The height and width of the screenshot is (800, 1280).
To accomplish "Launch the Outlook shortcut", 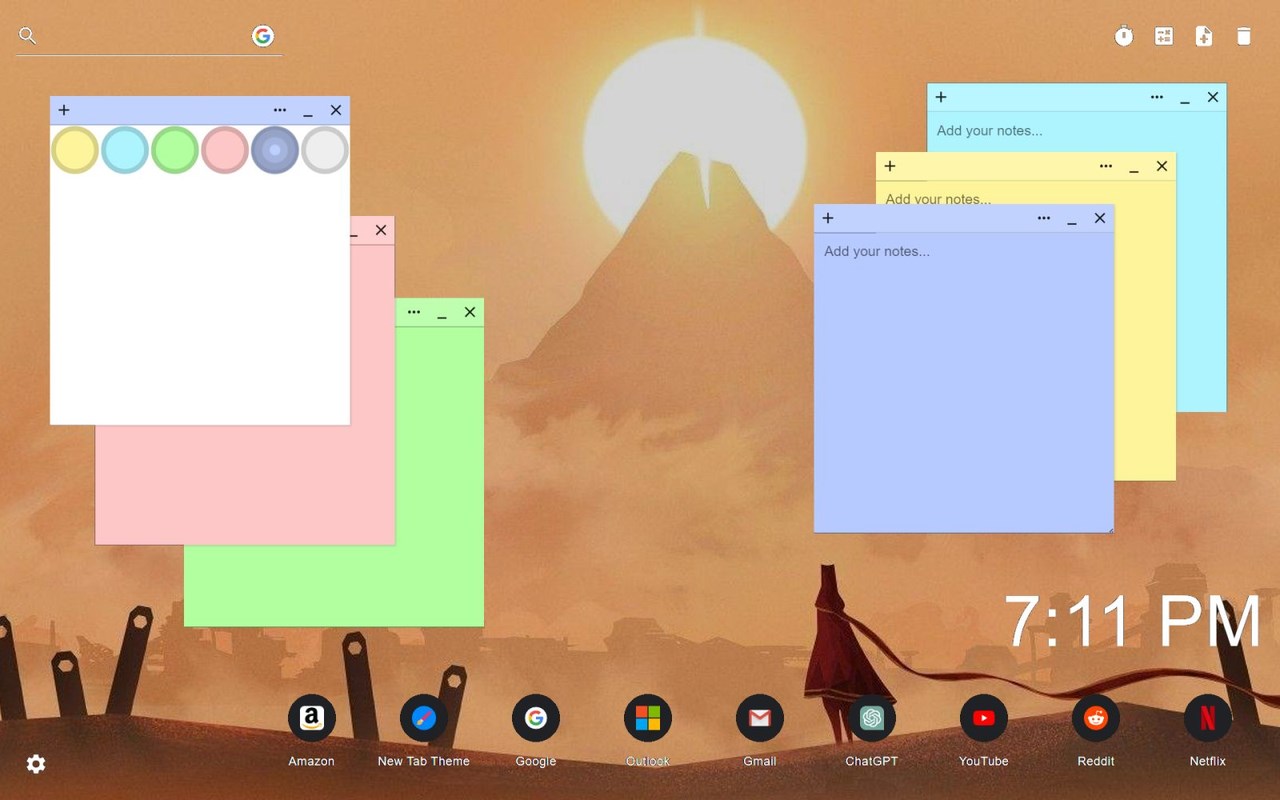I will 648,718.
